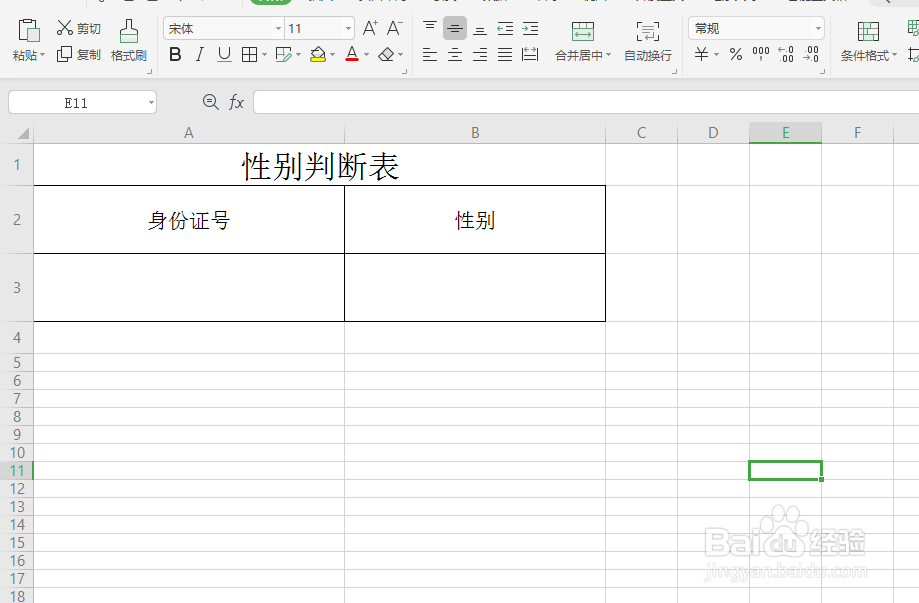Click the zoom magnifier beside fx
This screenshot has height=603, width=919.
[x=210, y=102]
